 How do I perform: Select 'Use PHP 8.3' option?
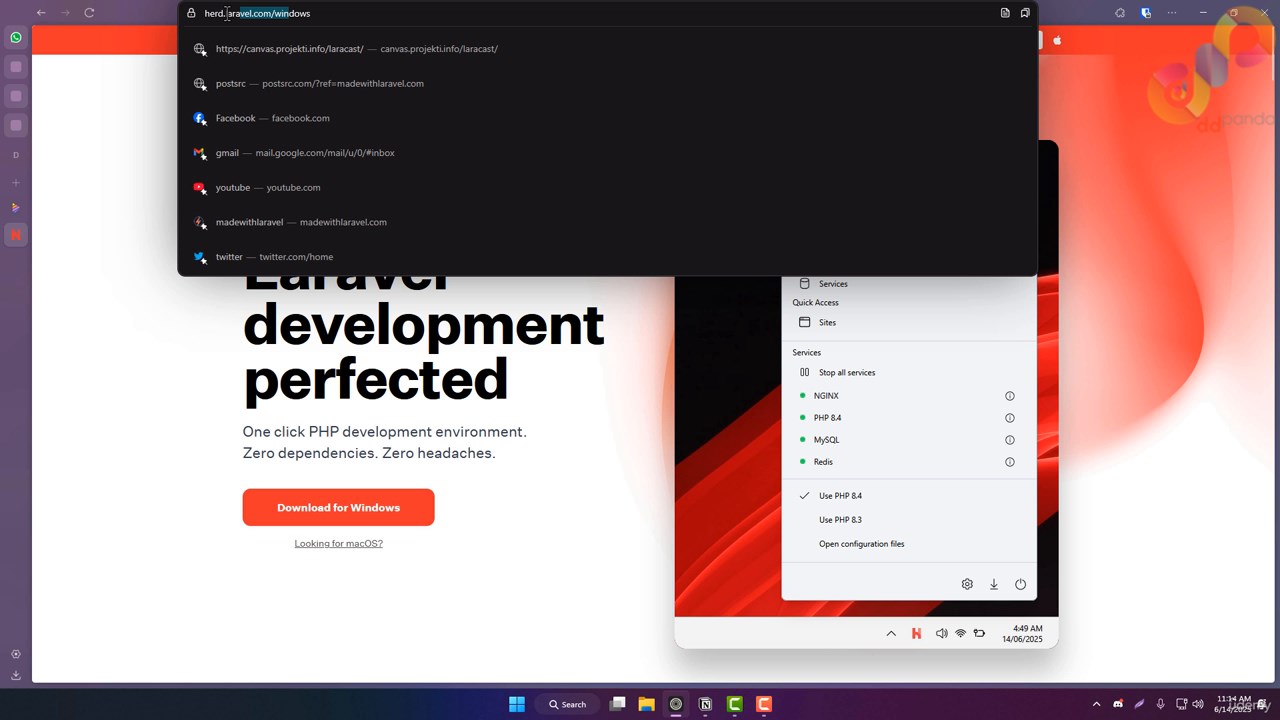coord(840,520)
